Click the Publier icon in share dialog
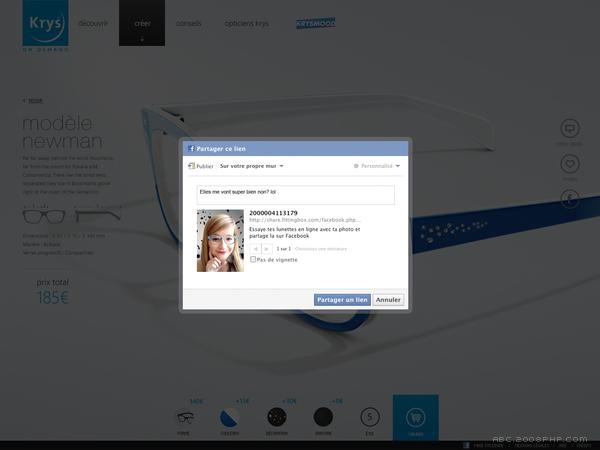600x450 pixels. click(191, 166)
